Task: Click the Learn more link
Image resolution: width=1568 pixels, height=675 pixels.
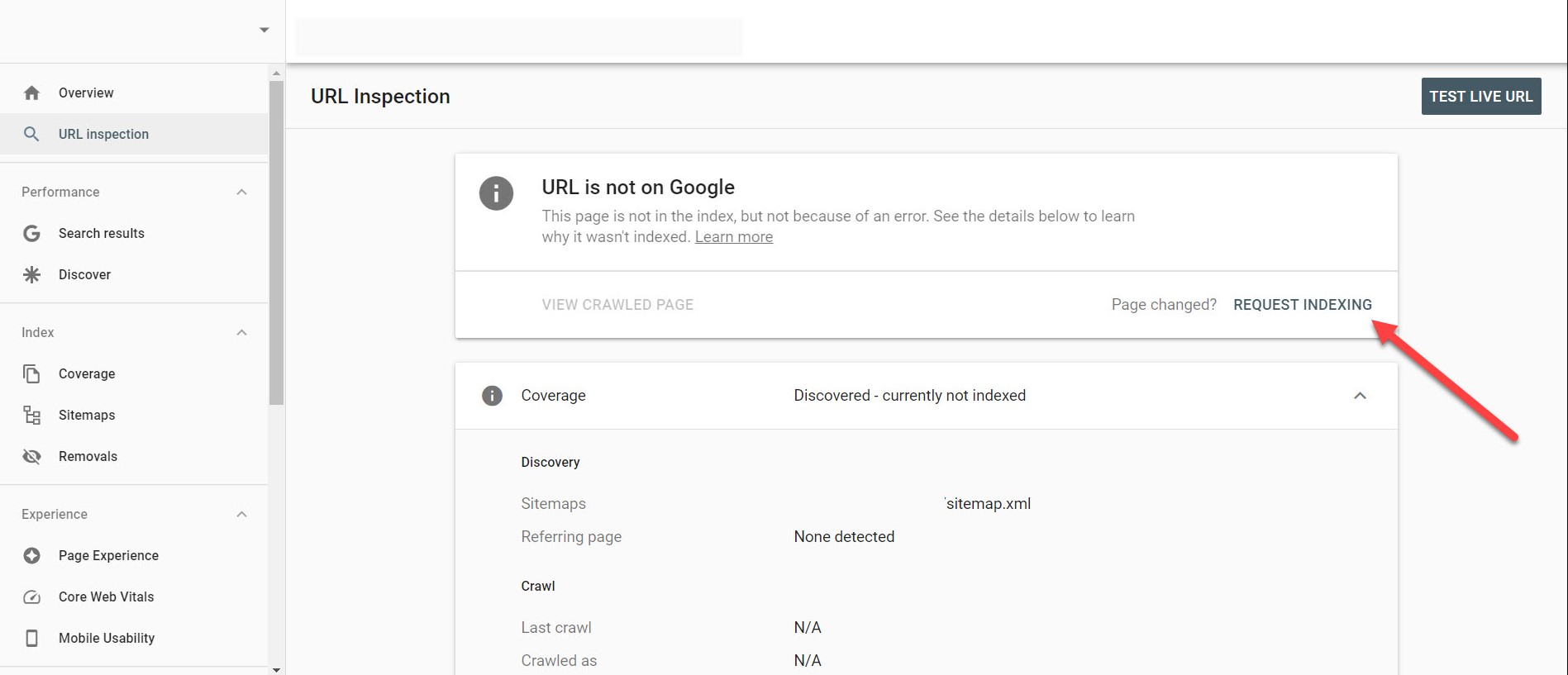Action: pos(734,236)
